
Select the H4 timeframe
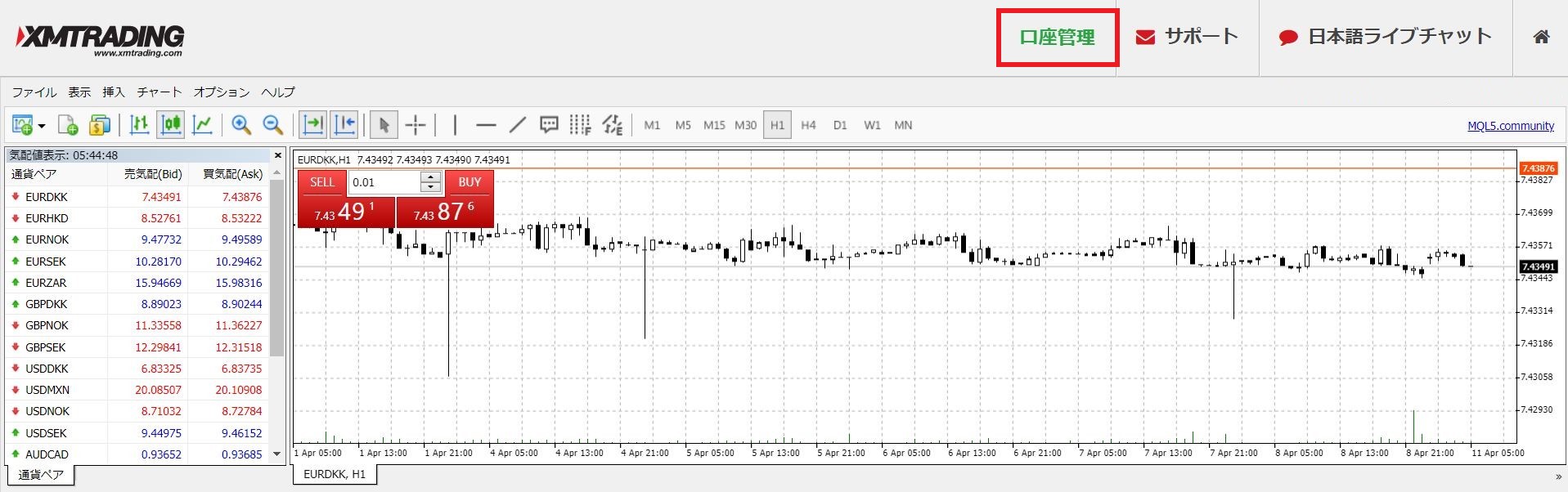pyautogui.click(x=808, y=125)
